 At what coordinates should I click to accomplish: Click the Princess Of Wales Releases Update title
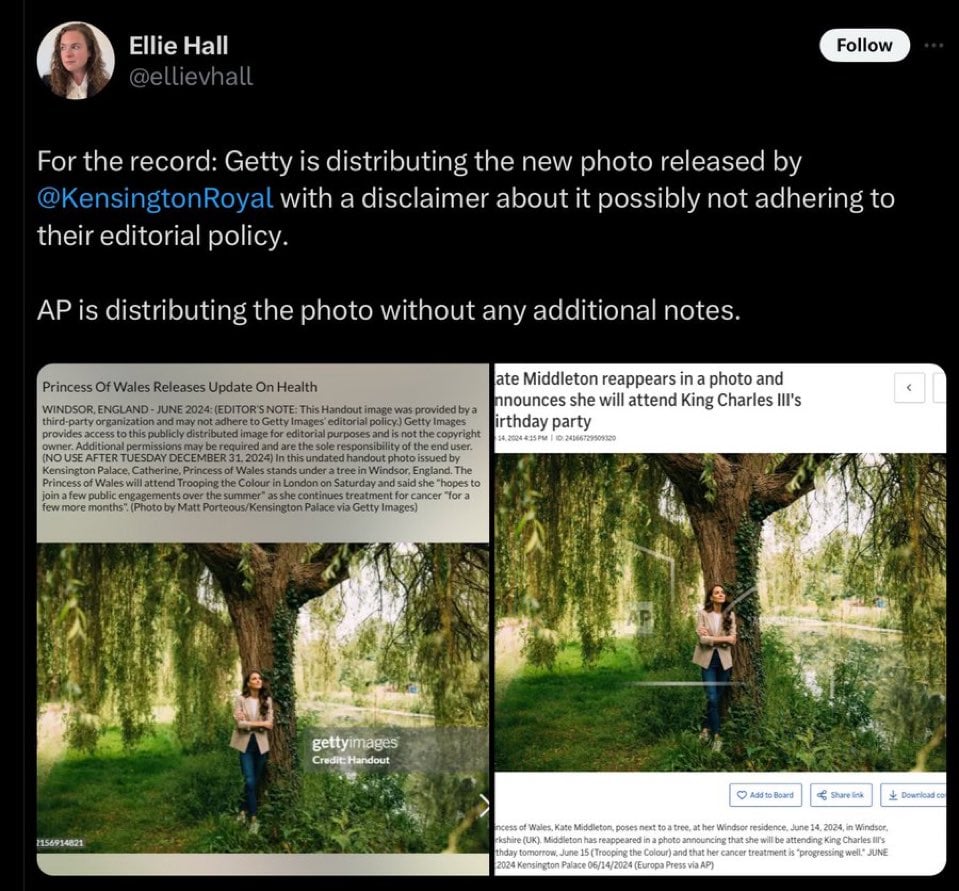(180, 387)
